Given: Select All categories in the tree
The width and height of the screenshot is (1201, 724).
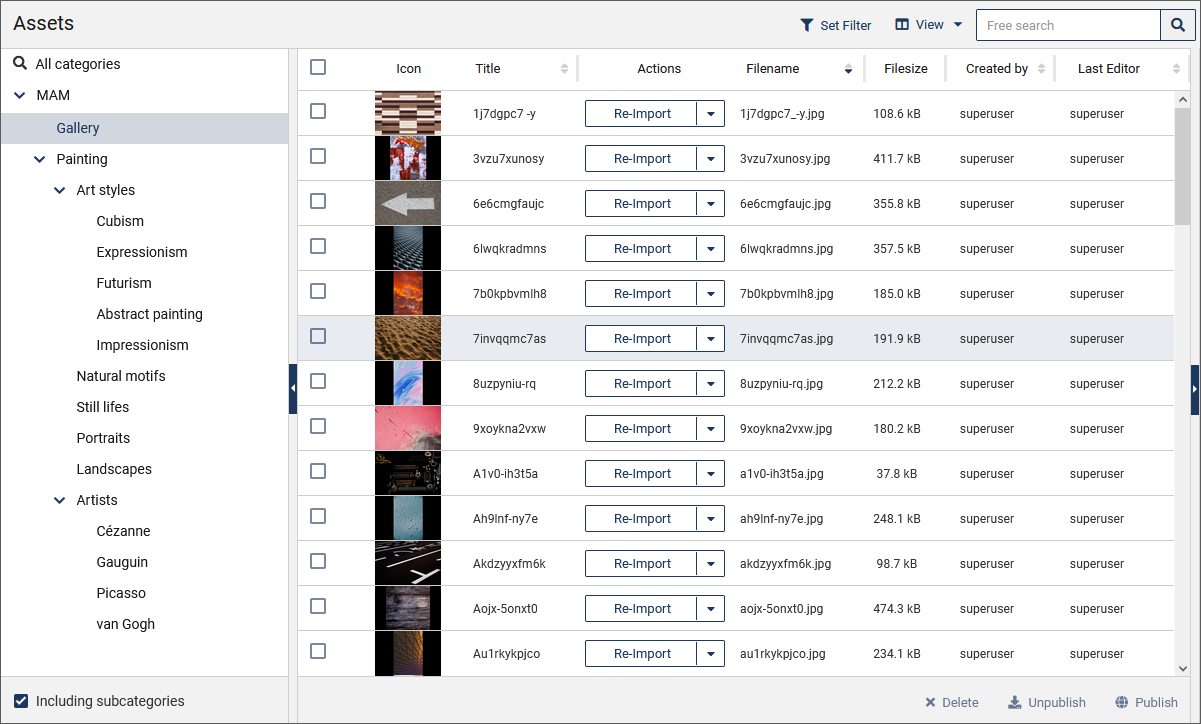Looking at the screenshot, I should [x=78, y=64].
